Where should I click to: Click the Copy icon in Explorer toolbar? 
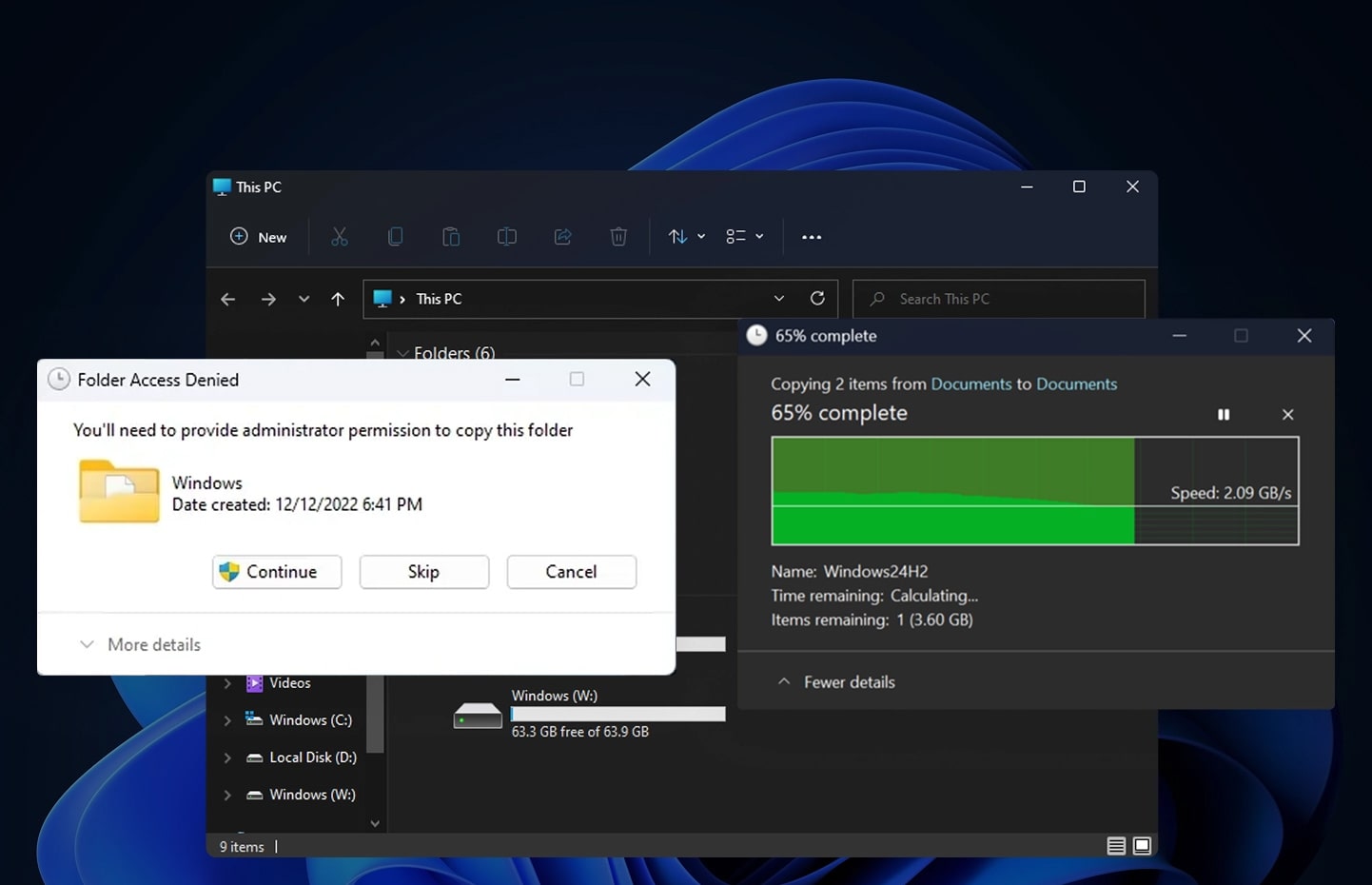[x=395, y=237]
